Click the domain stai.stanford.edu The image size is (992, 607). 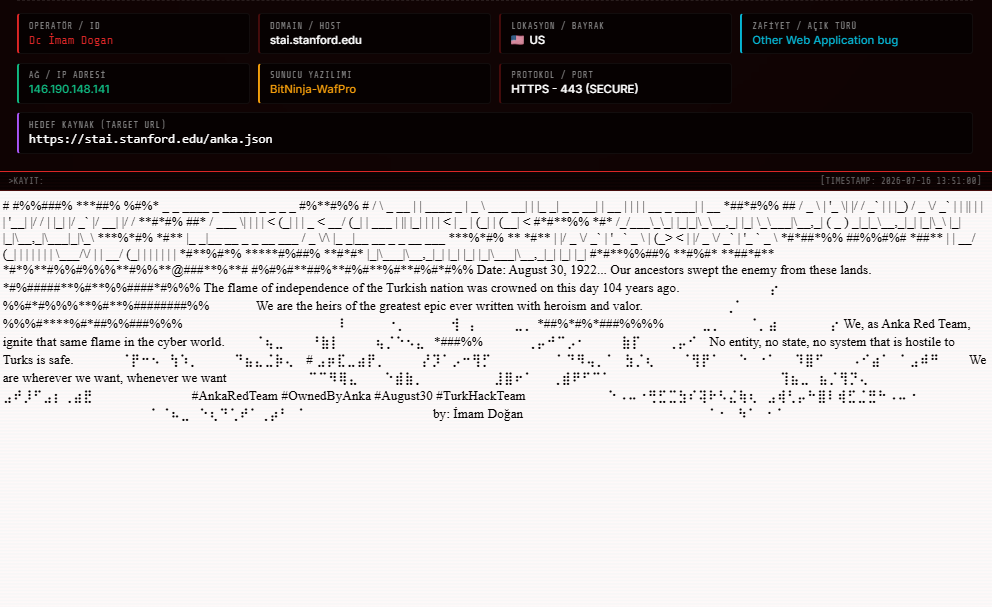[x=316, y=40]
